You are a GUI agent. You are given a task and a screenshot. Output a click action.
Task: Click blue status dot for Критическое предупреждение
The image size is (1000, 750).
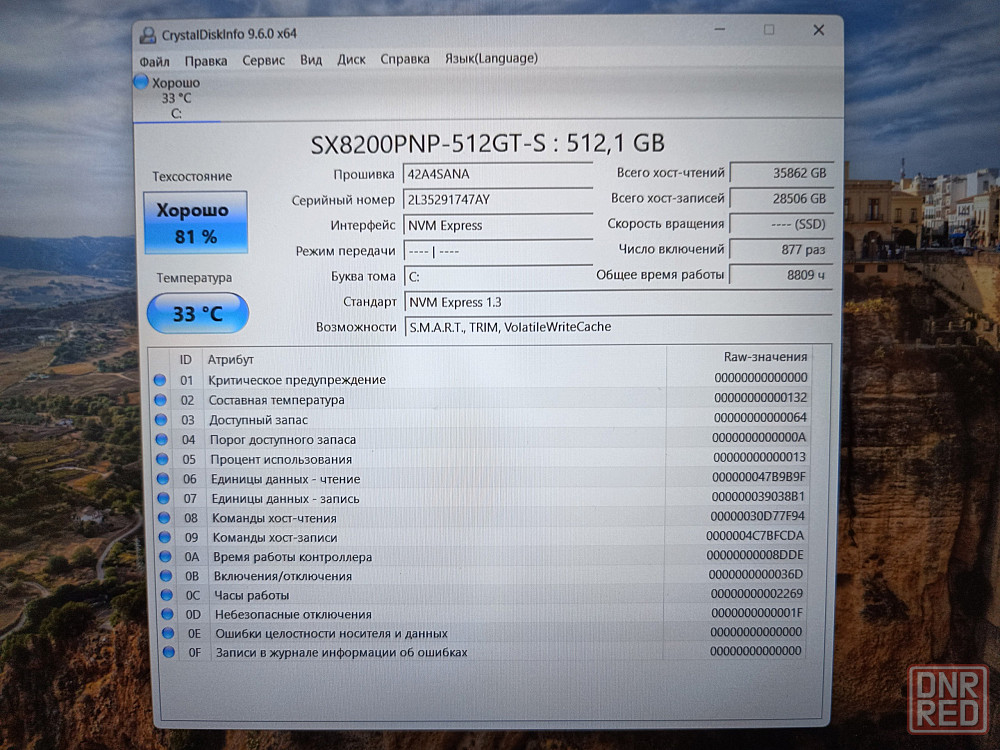pyautogui.click(x=160, y=380)
